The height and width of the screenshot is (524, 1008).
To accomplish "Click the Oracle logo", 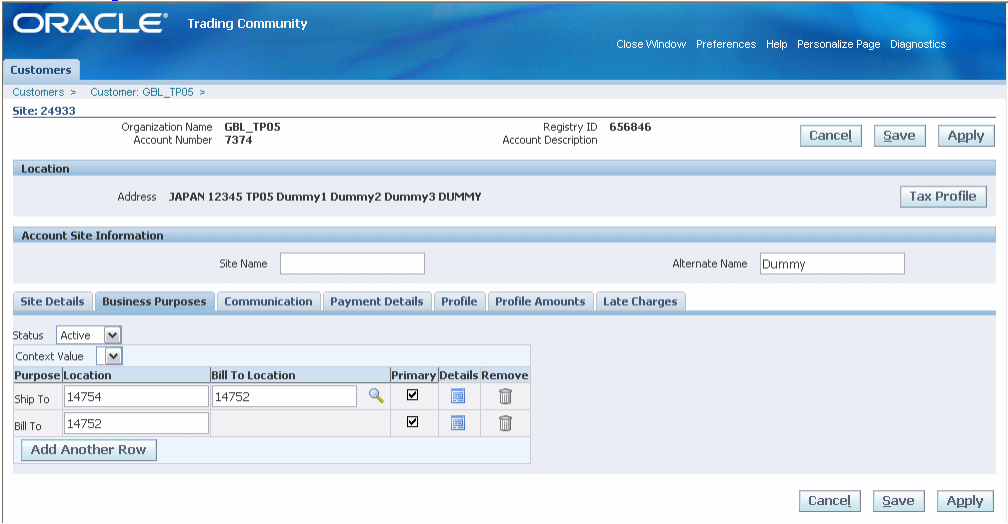I will coord(90,23).
